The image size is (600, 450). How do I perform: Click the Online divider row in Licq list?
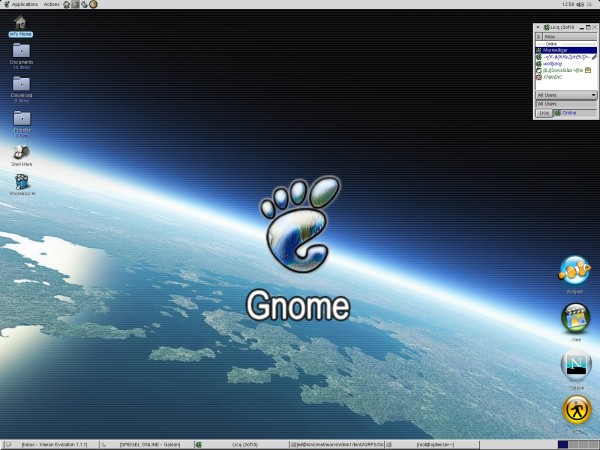point(566,44)
